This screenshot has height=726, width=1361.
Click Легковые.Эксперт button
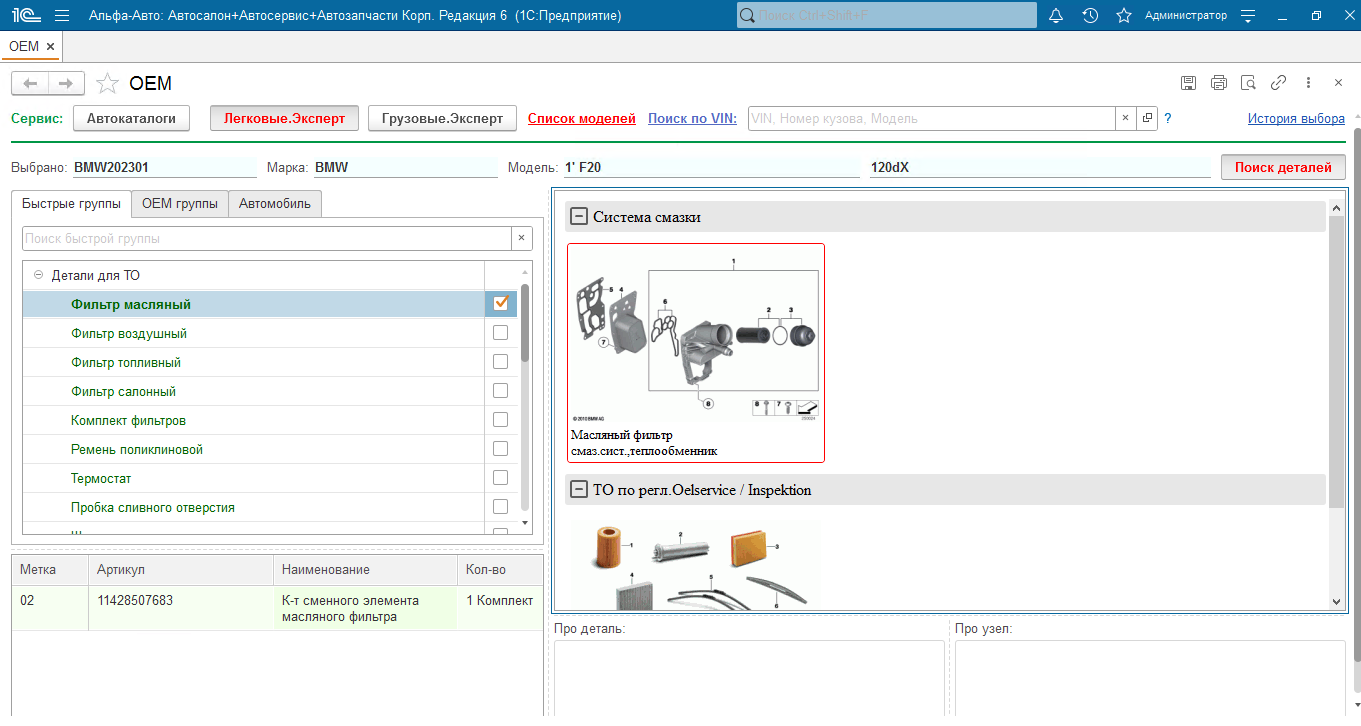tap(284, 118)
